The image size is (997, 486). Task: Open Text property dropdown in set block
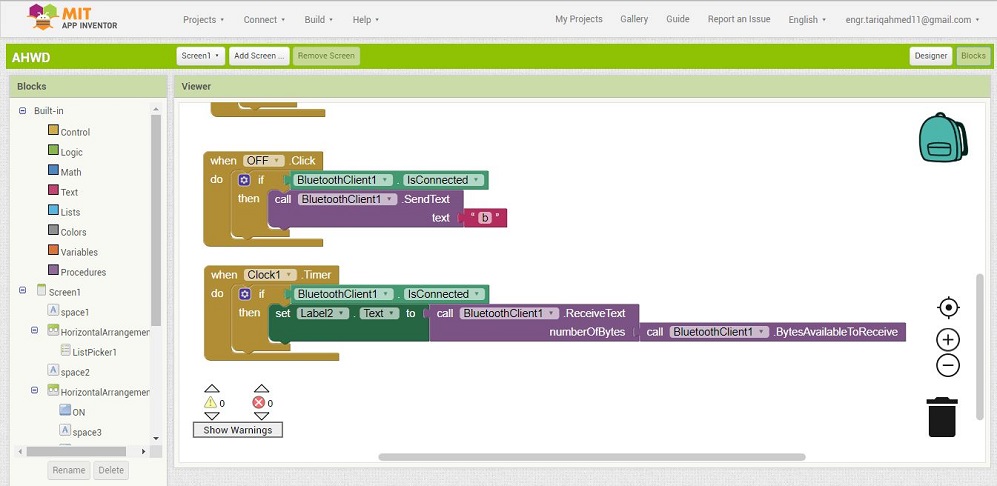[x=380, y=313]
